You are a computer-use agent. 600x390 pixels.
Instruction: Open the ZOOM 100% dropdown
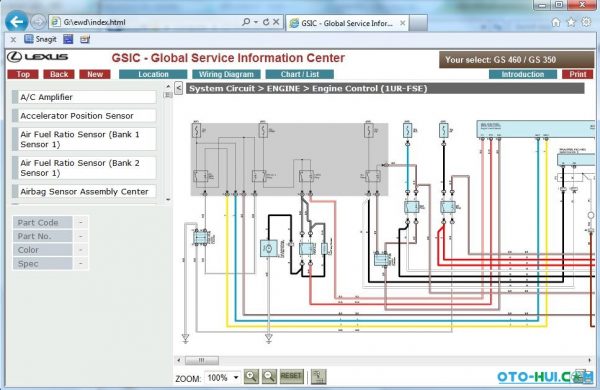[x=223, y=378]
